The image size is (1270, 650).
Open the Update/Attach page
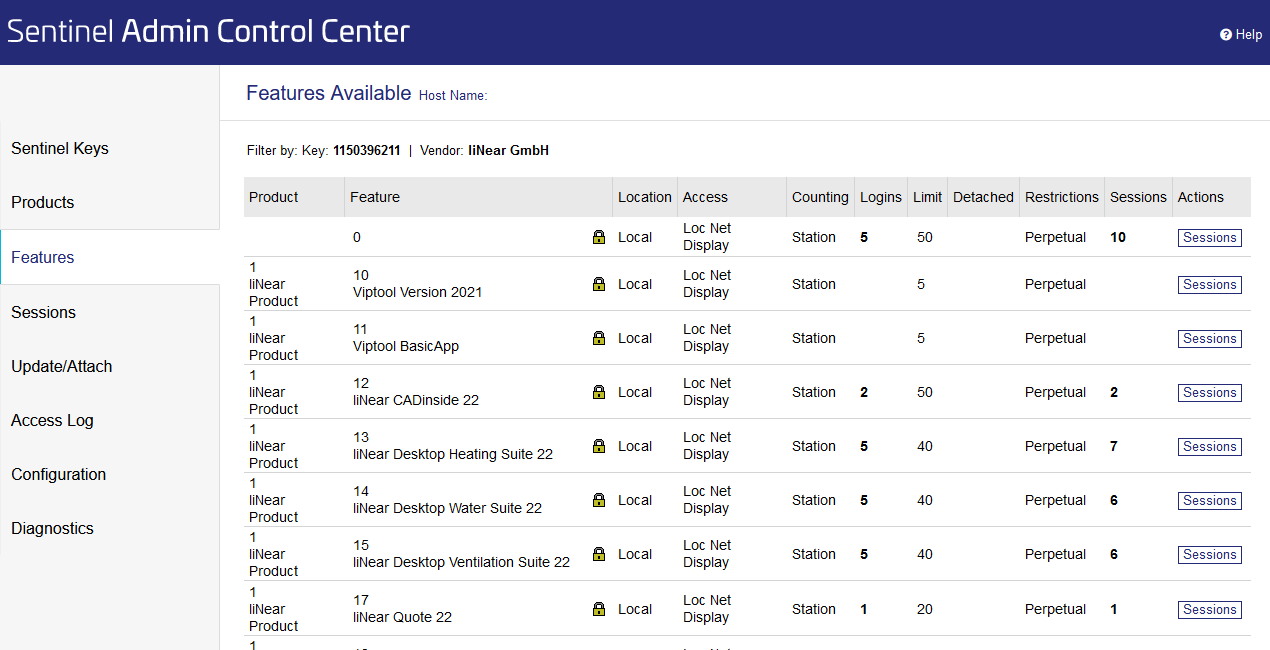pos(62,366)
